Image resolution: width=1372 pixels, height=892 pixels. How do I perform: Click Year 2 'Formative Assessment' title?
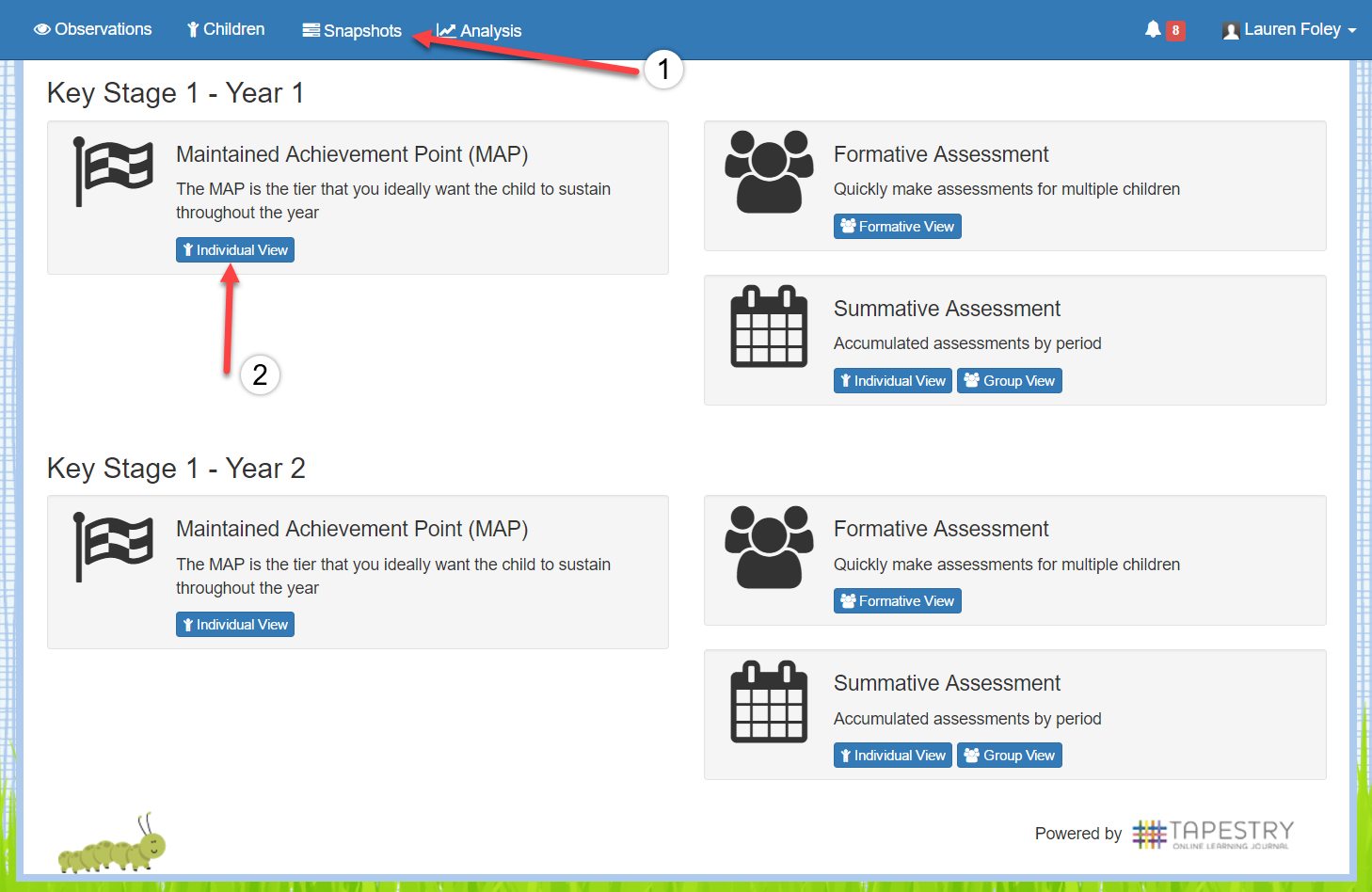click(941, 529)
